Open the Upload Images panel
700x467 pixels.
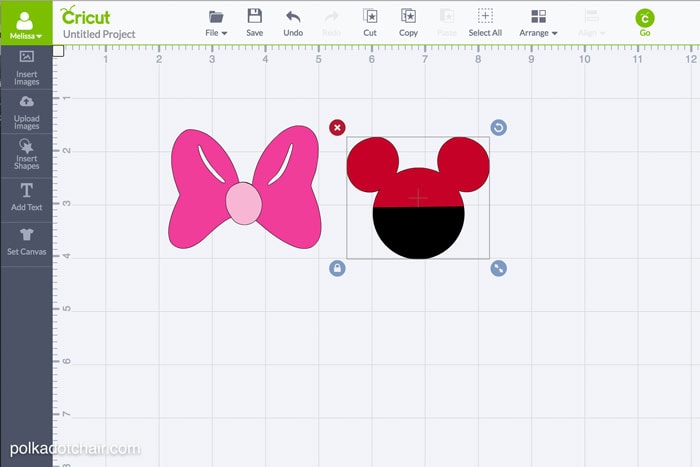click(x=27, y=112)
